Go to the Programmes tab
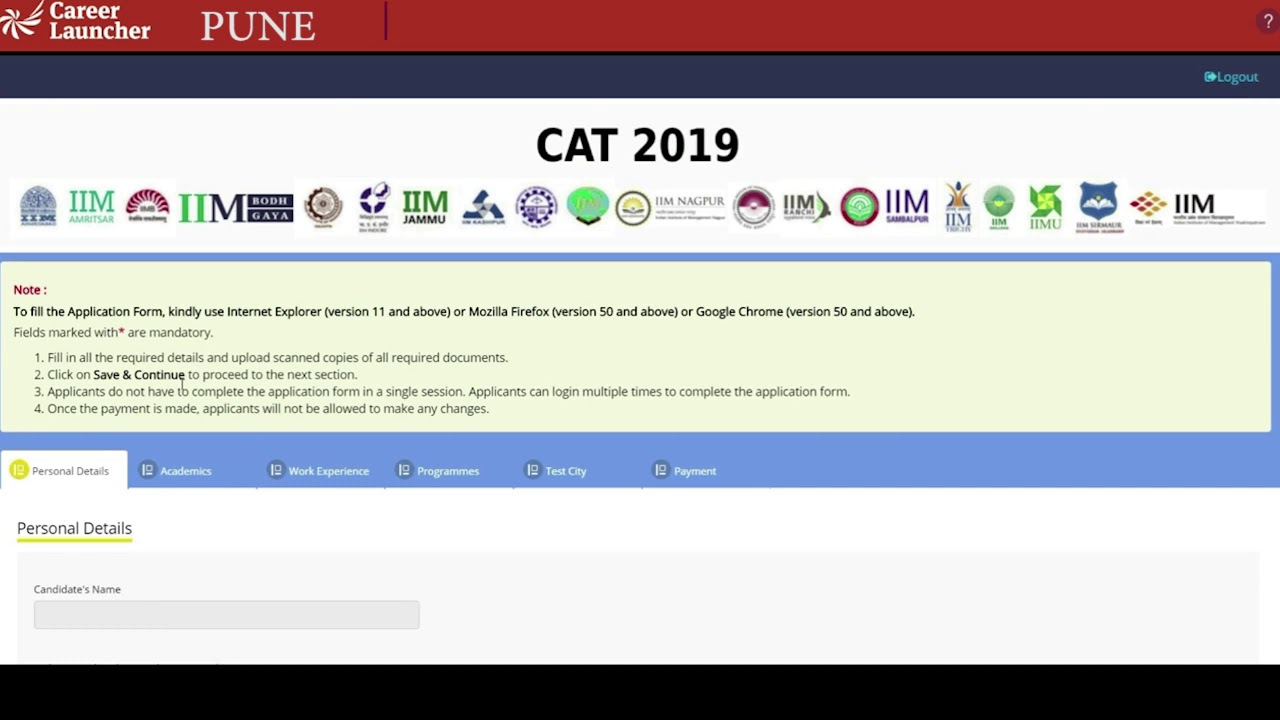This screenshot has height=720, width=1280. tap(438, 470)
